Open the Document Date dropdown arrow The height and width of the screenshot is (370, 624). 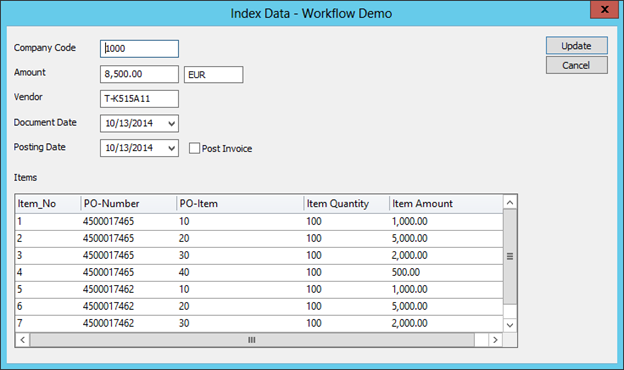point(172,123)
